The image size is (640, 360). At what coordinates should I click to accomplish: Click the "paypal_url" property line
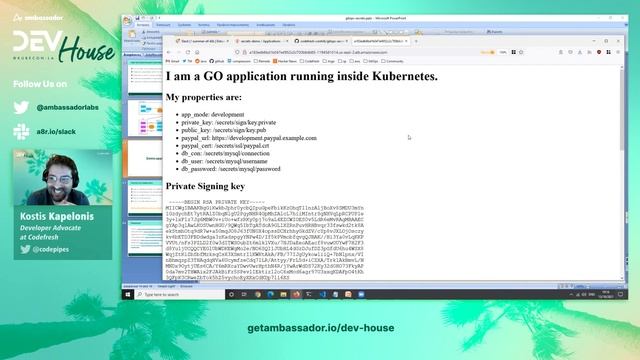tap(249, 138)
